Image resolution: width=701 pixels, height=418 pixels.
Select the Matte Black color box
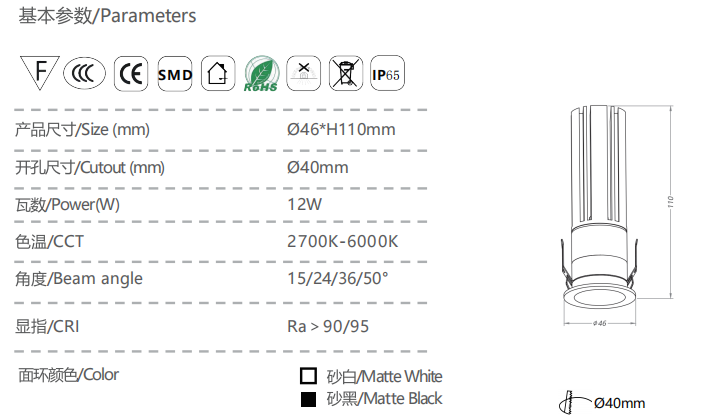click(308, 399)
